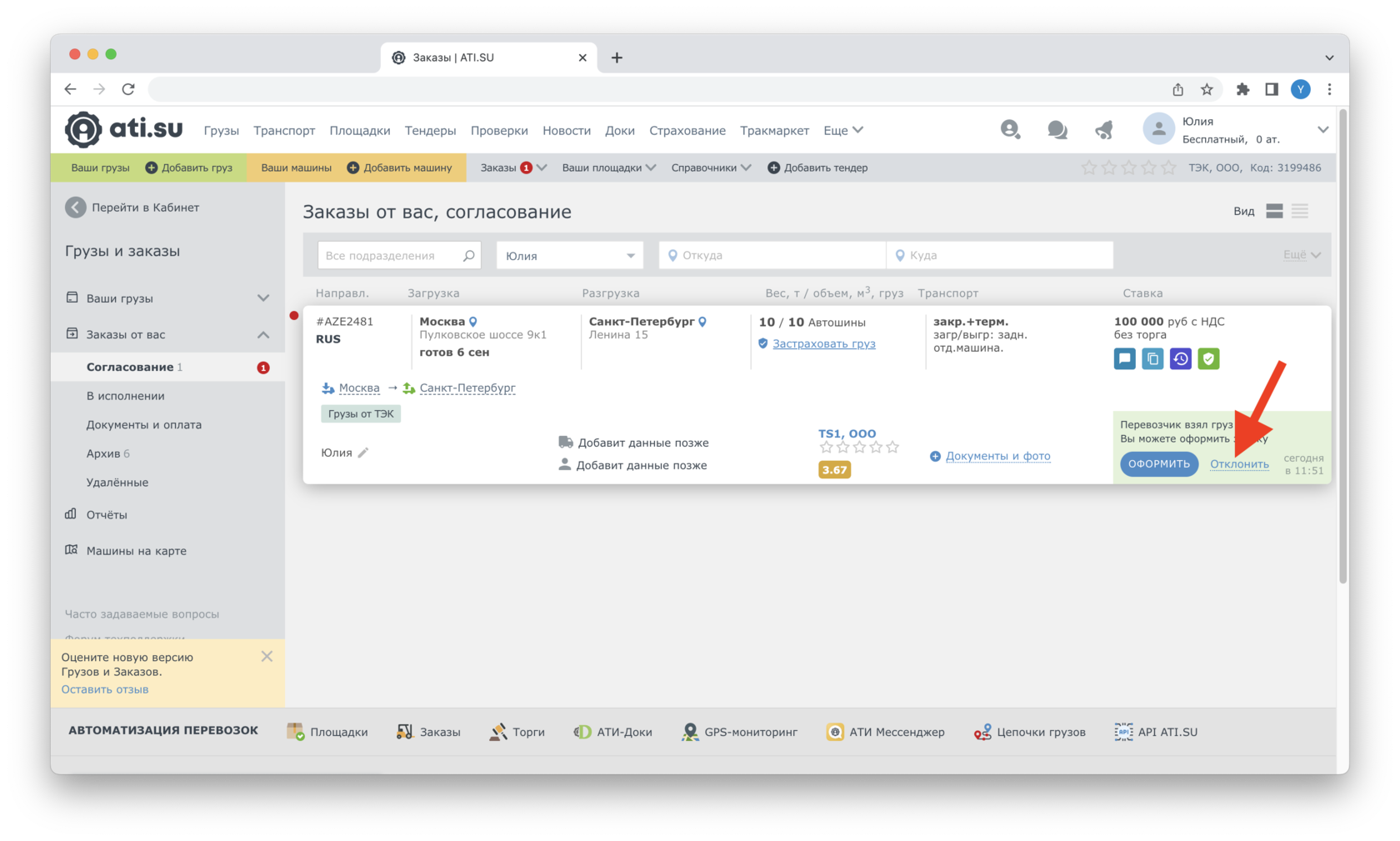Image resolution: width=1400 pixels, height=841 pixels.
Task: Open the order history clock icon
Action: [x=1181, y=359]
